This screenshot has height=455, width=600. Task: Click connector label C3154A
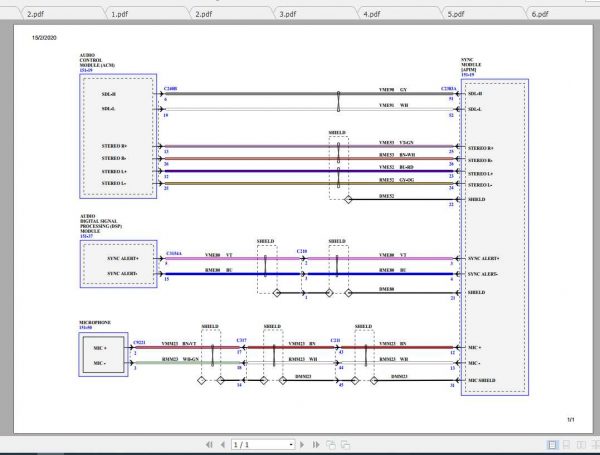coord(174,253)
